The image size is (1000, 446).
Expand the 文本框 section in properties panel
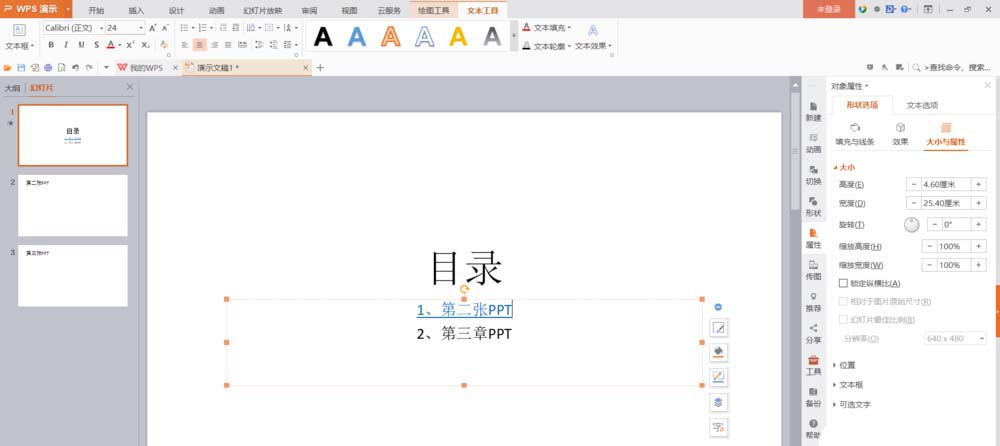[x=848, y=385]
